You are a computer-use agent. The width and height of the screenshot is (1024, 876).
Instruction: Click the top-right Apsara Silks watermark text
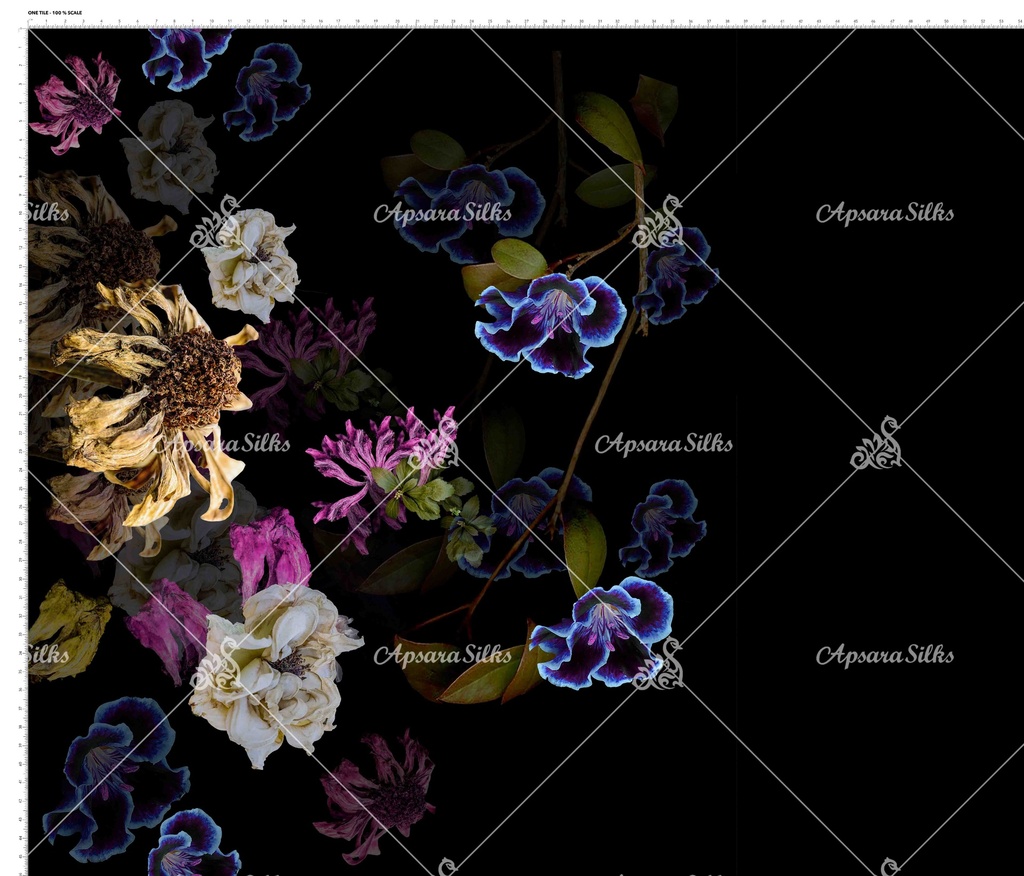click(x=884, y=213)
